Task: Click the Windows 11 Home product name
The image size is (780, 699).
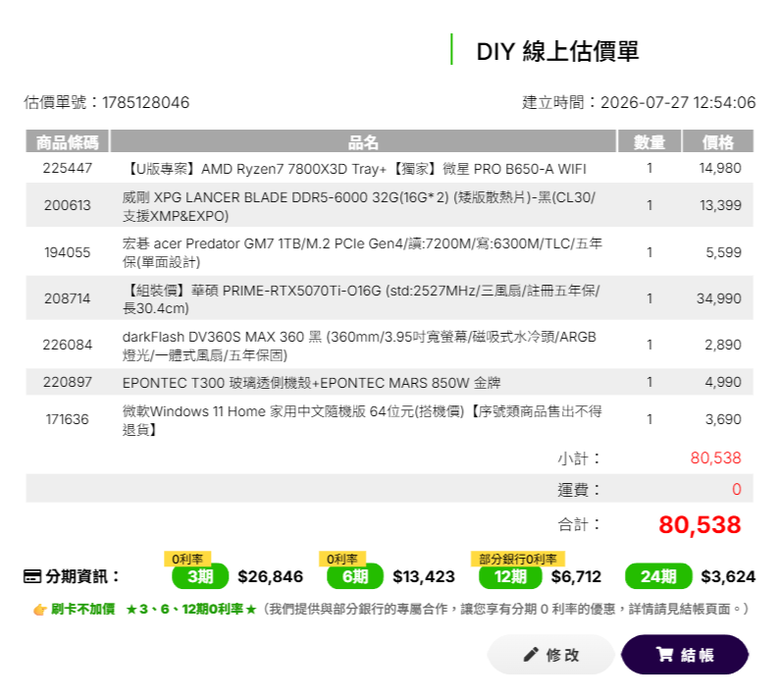Action: [362, 420]
